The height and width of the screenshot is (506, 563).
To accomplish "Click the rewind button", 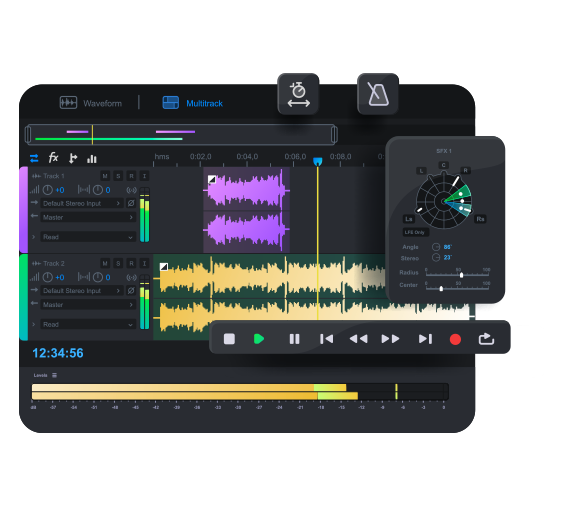I will pyautogui.click(x=358, y=339).
